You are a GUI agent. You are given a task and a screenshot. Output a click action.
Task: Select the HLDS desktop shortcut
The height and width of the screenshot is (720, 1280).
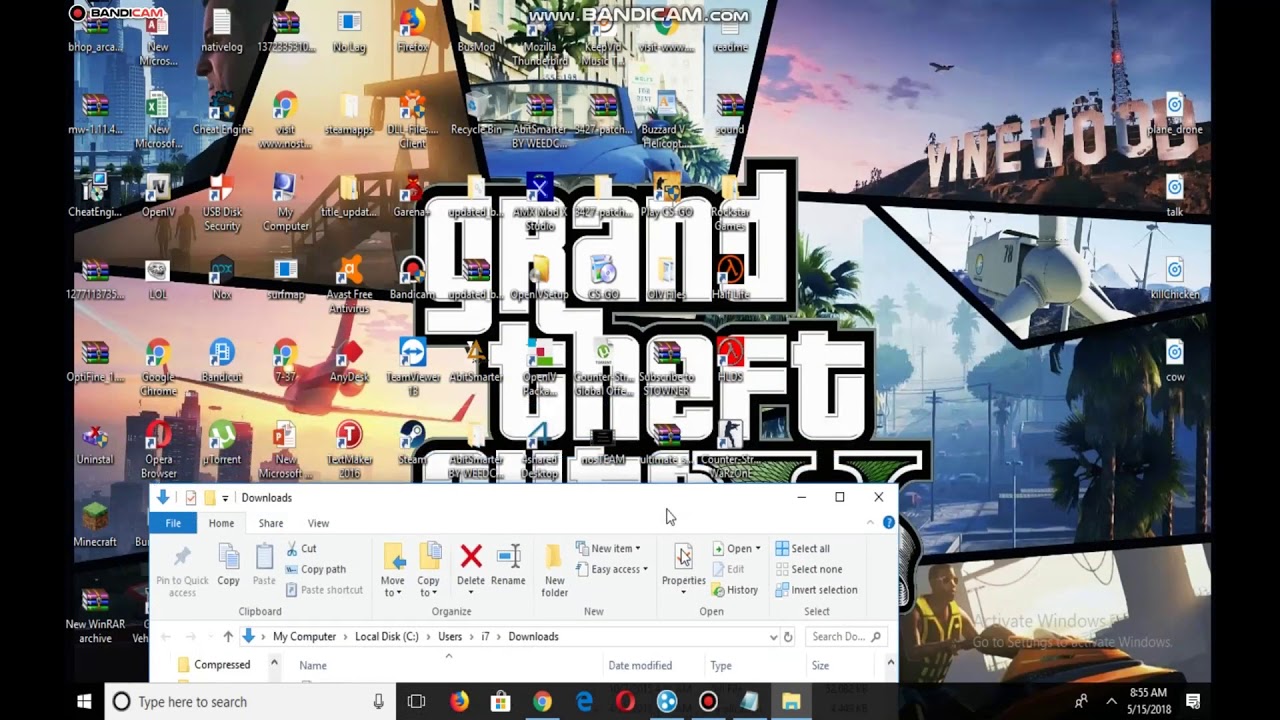point(730,361)
